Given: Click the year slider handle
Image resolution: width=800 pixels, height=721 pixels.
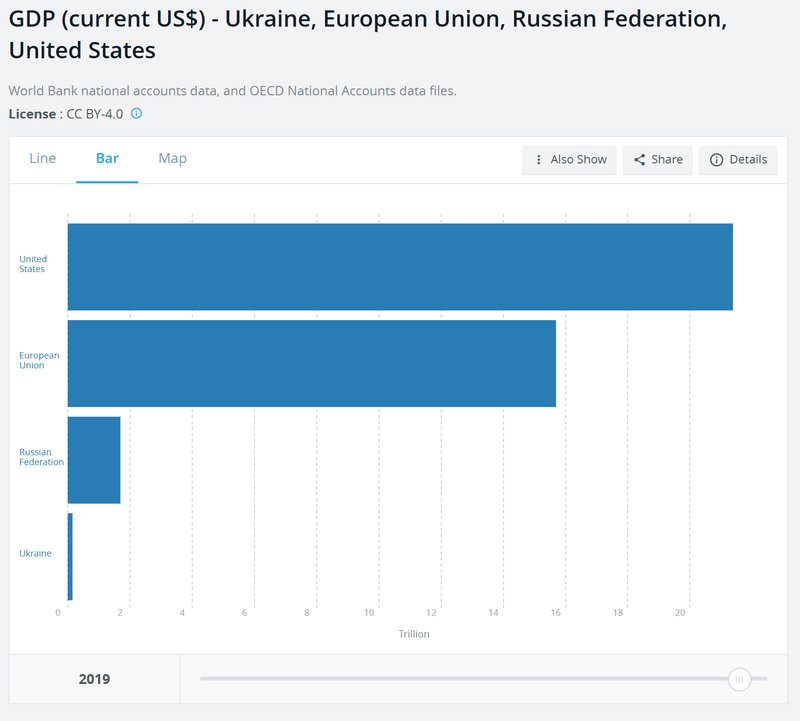Looking at the screenshot, I should [740, 679].
